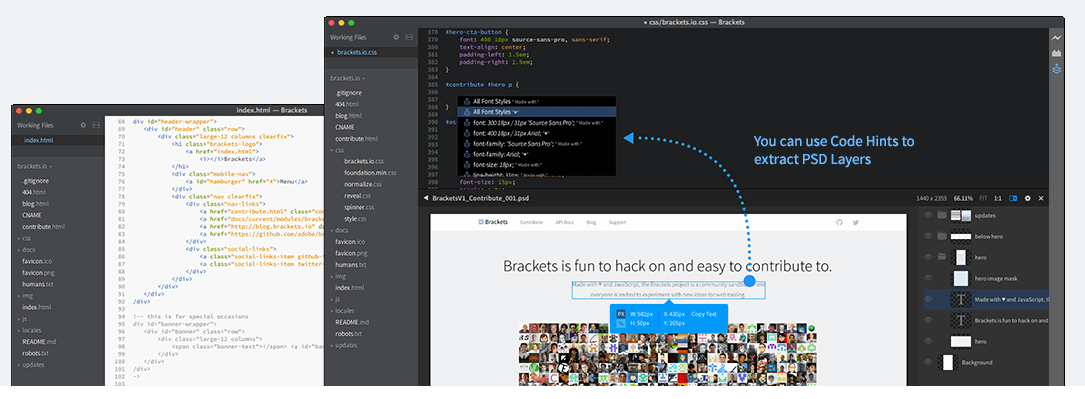Screen dimensions: 1085x399
Task: Toggle the layers panel split-view button
Action: point(1013,198)
